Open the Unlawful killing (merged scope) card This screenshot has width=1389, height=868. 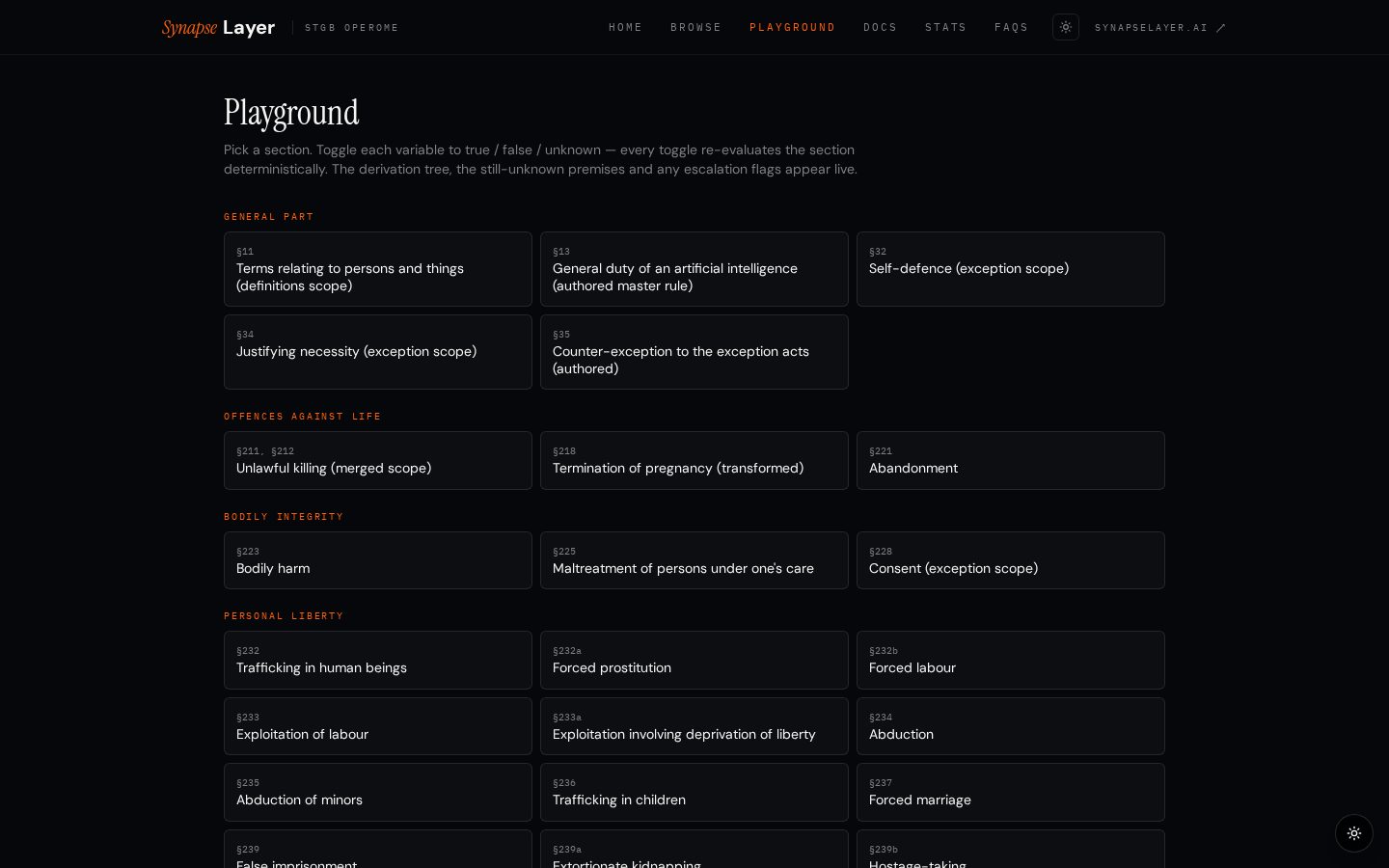coord(378,461)
